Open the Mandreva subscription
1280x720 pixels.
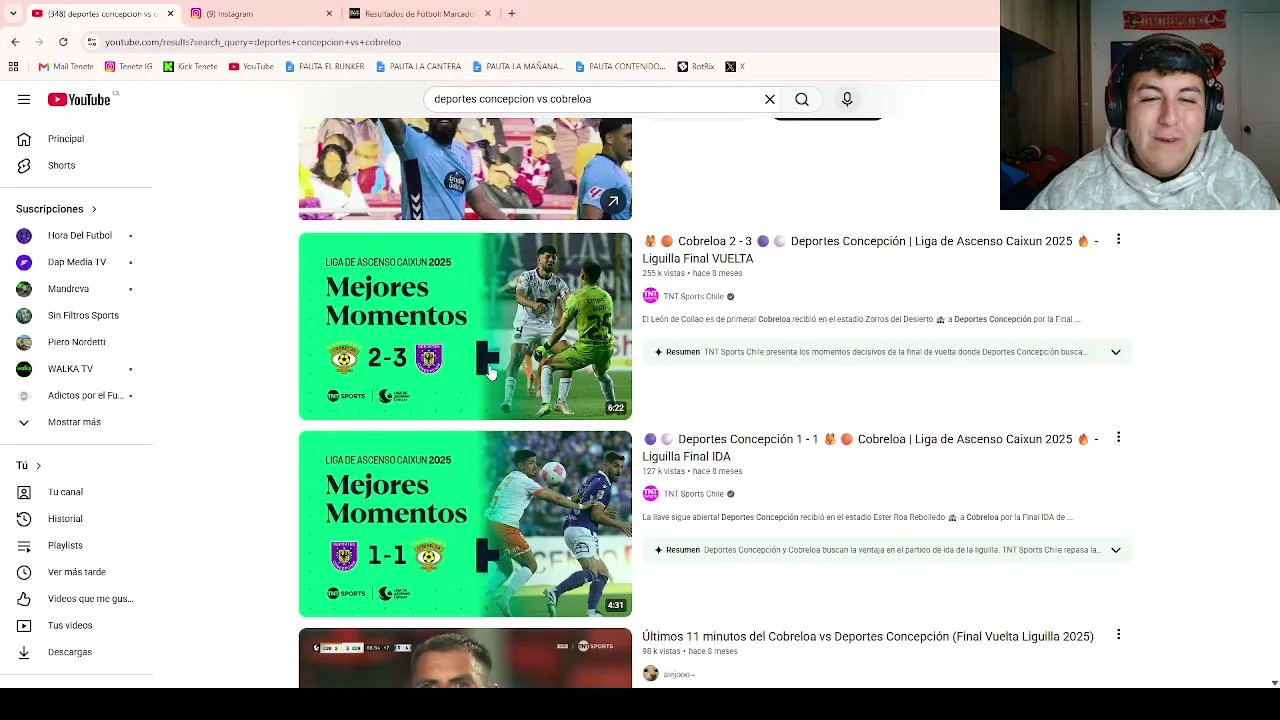(x=68, y=289)
